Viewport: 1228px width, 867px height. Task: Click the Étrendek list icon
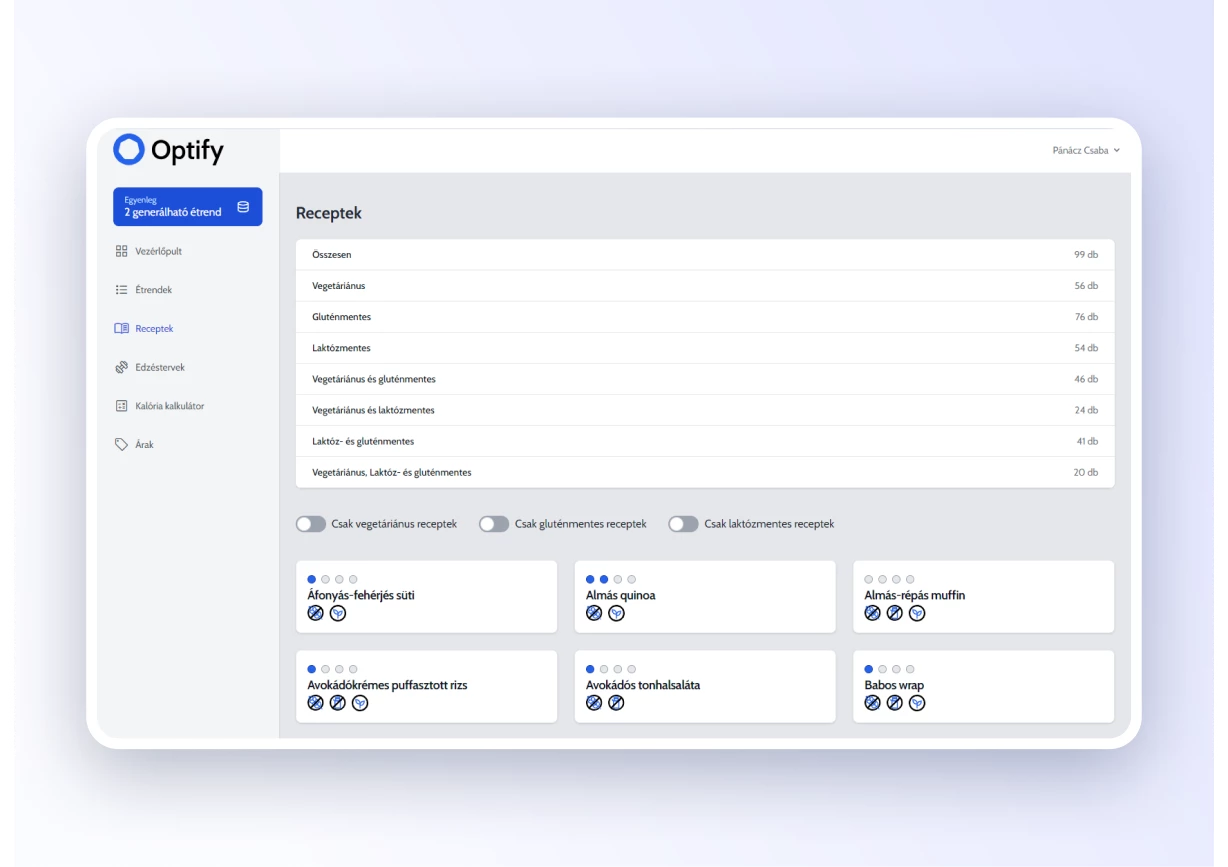point(122,290)
